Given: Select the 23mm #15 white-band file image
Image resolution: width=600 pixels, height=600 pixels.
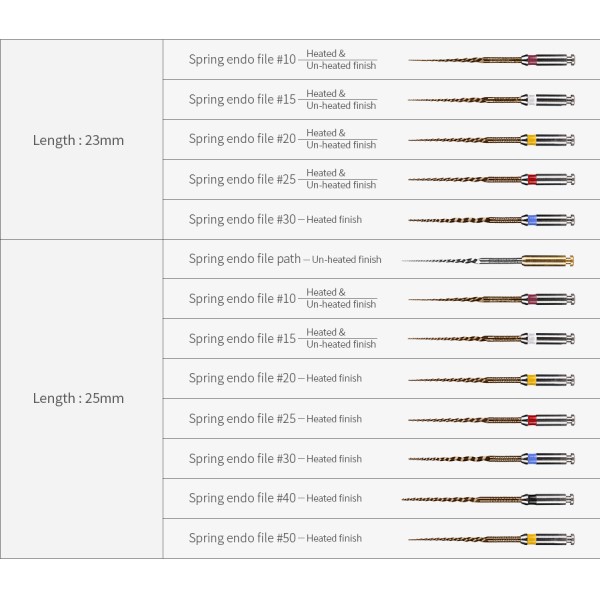Looking at the screenshot, I should (491, 100).
